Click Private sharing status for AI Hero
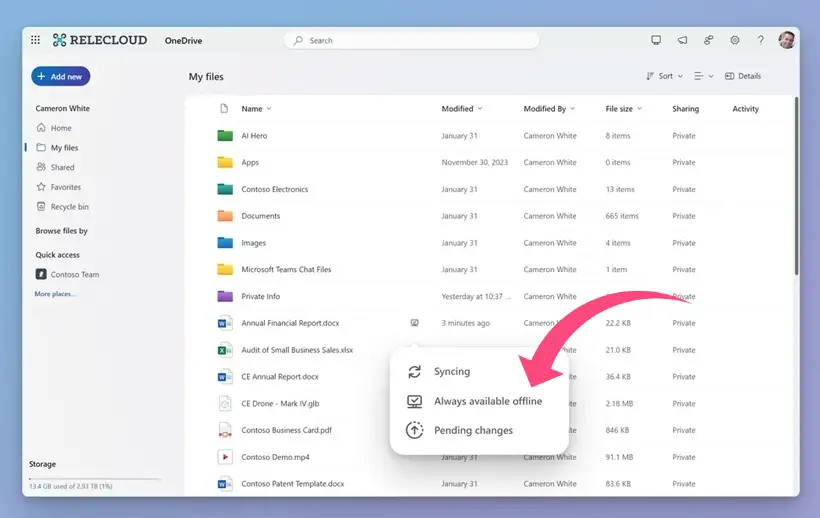The image size is (820, 518). click(684, 135)
